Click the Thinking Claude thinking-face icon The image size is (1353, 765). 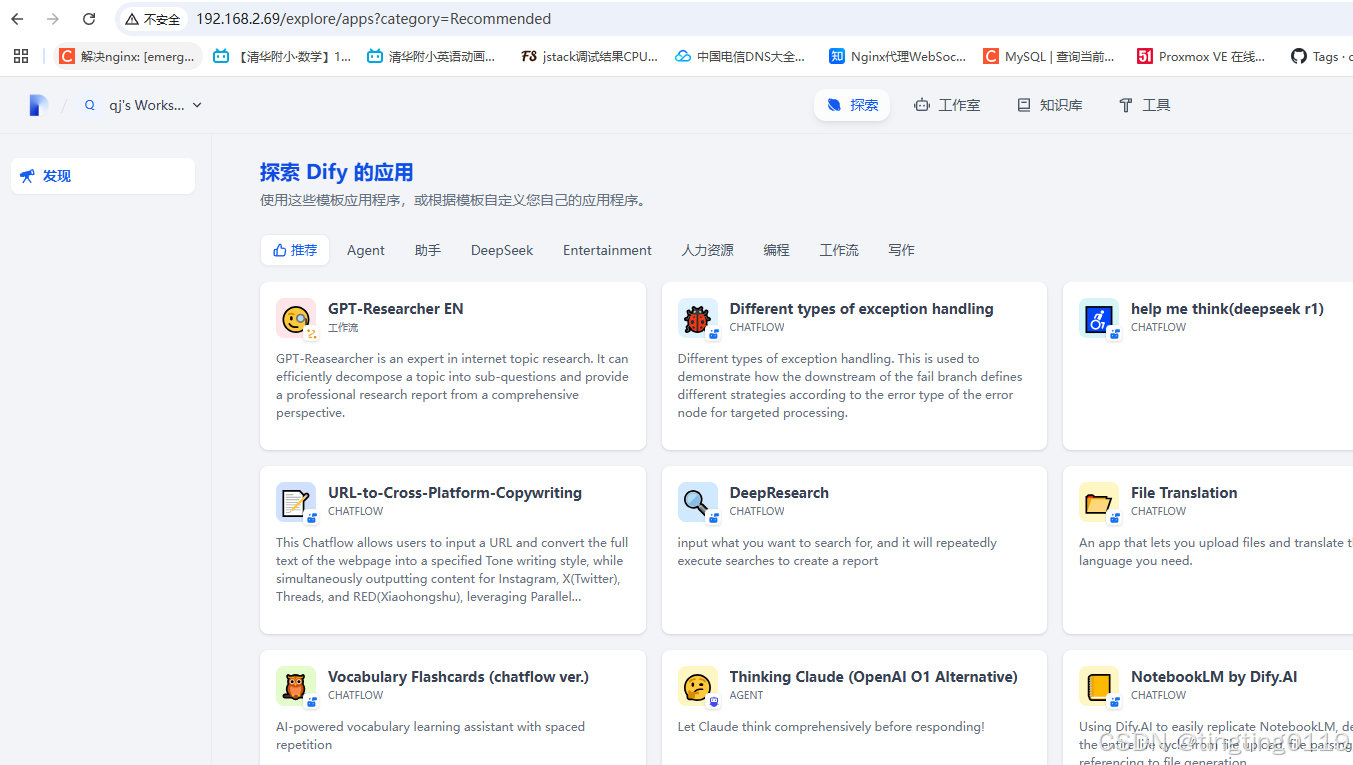pyautogui.click(x=698, y=686)
